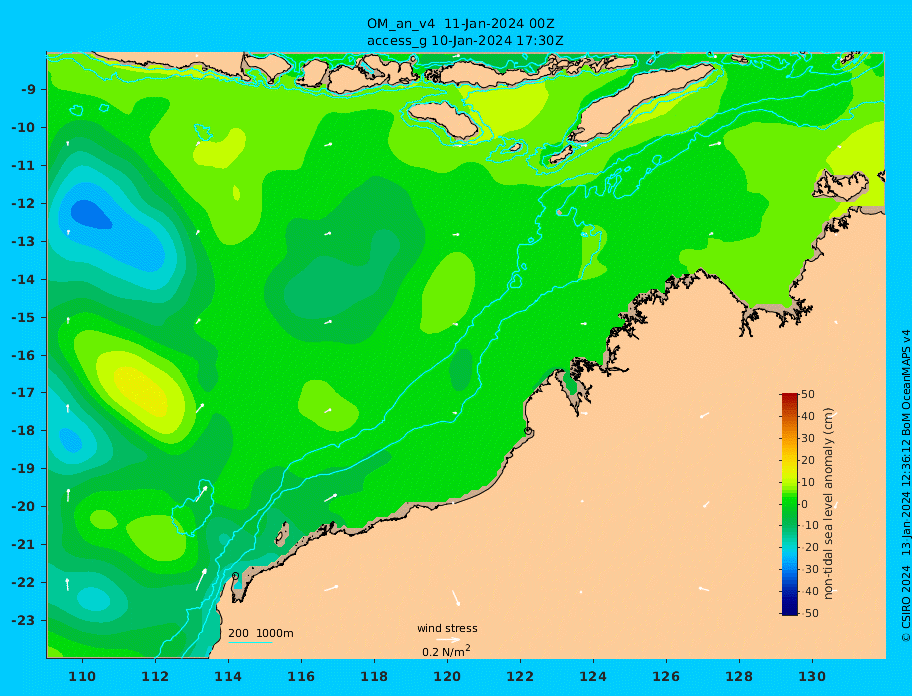This screenshot has height=696, width=912.
Task: Click the "non-tidal sea level anomaly (cm)" label
Action: pyautogui.click(x=828, y=504)
